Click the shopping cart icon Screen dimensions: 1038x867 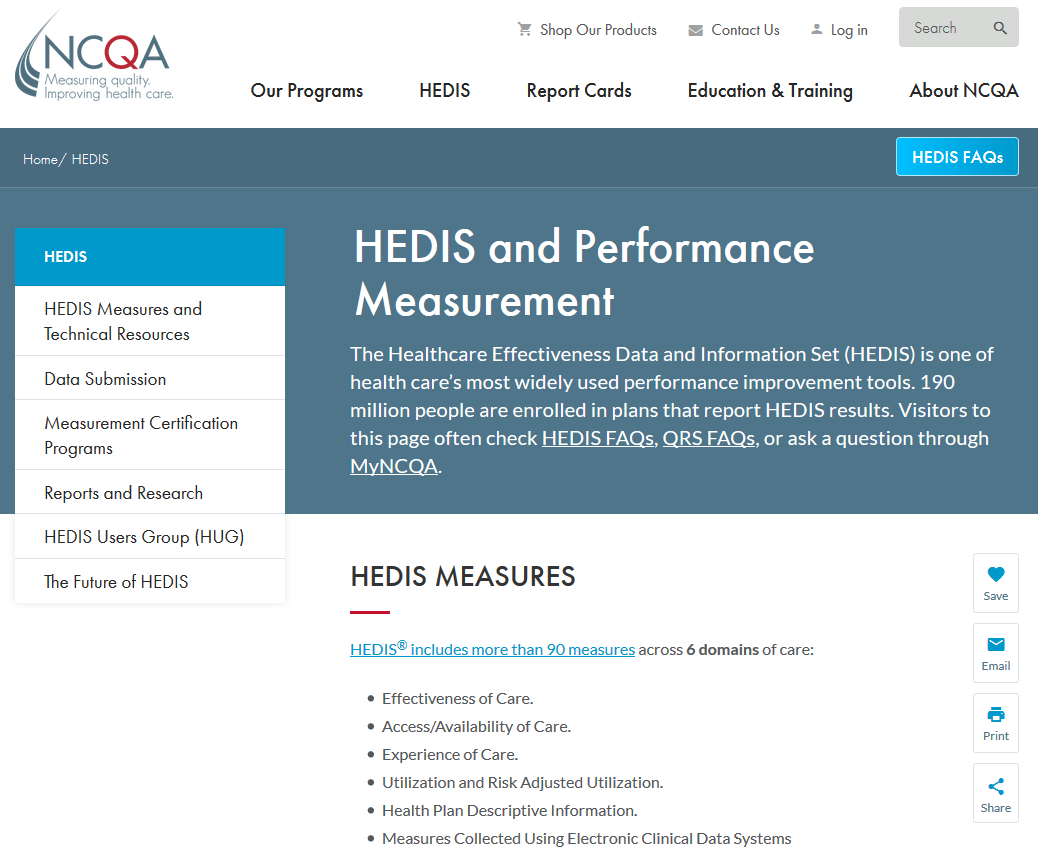[524, 30]
